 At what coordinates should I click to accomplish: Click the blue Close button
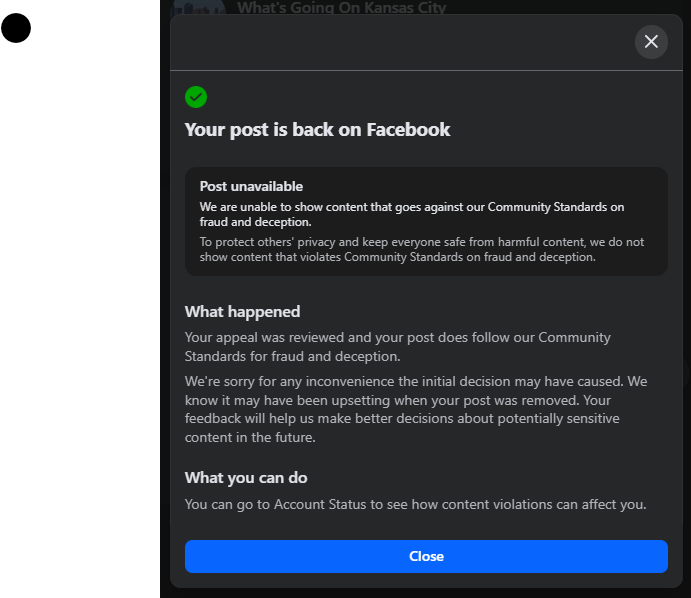coord(426,556)
